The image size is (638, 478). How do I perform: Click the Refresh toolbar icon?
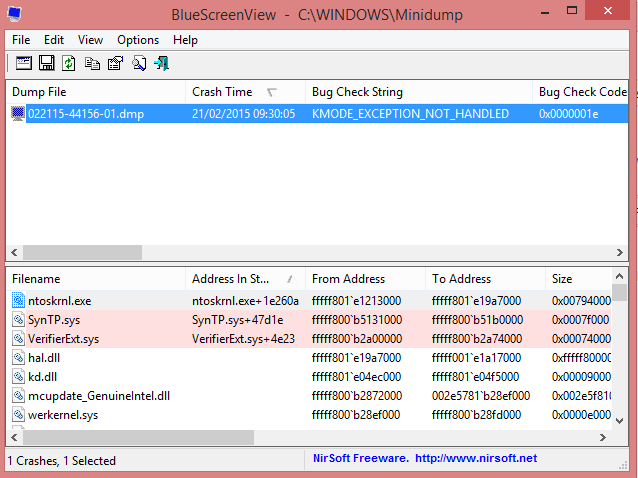coord(69,64)
